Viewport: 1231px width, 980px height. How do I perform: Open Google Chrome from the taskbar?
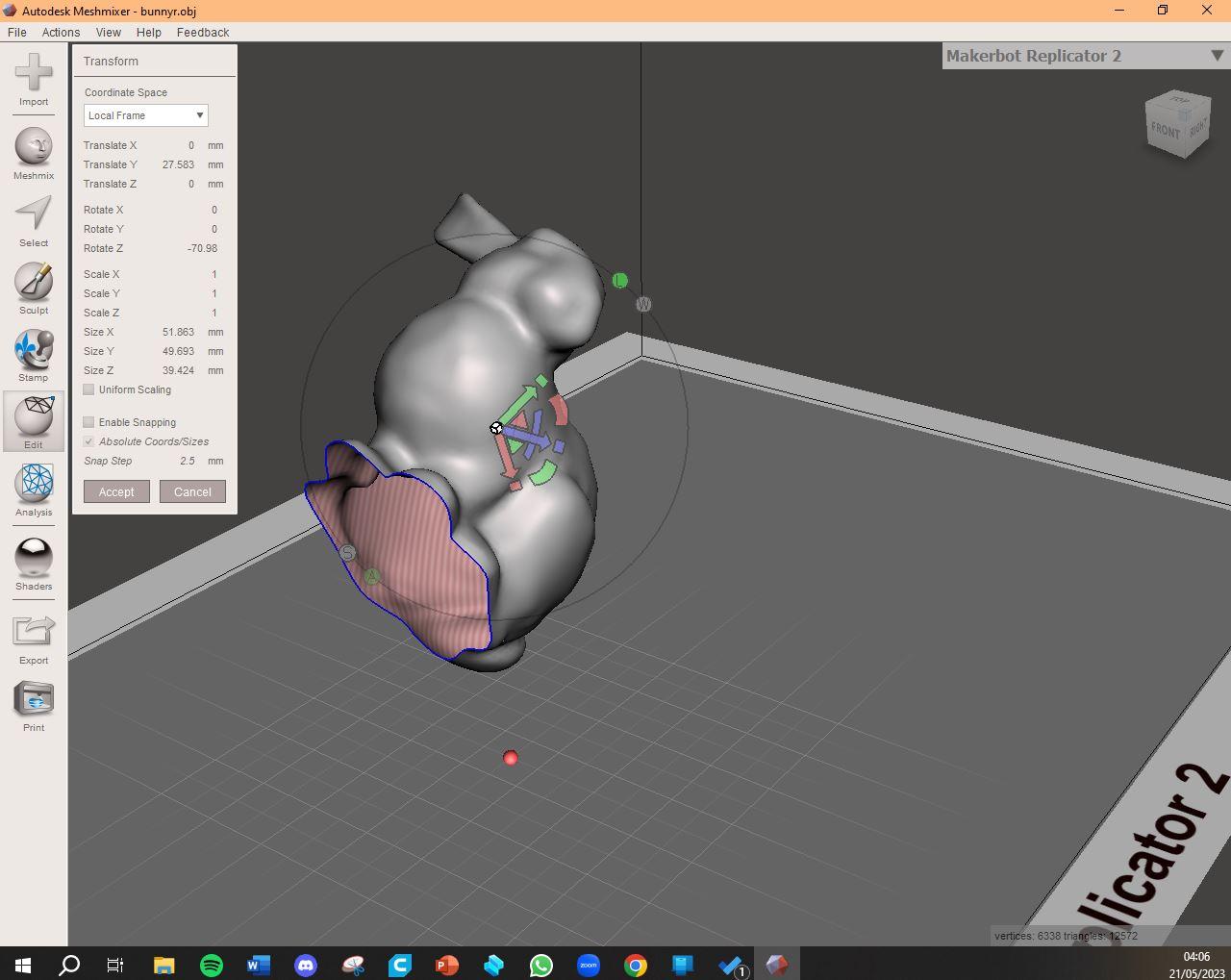pos(636,965)
